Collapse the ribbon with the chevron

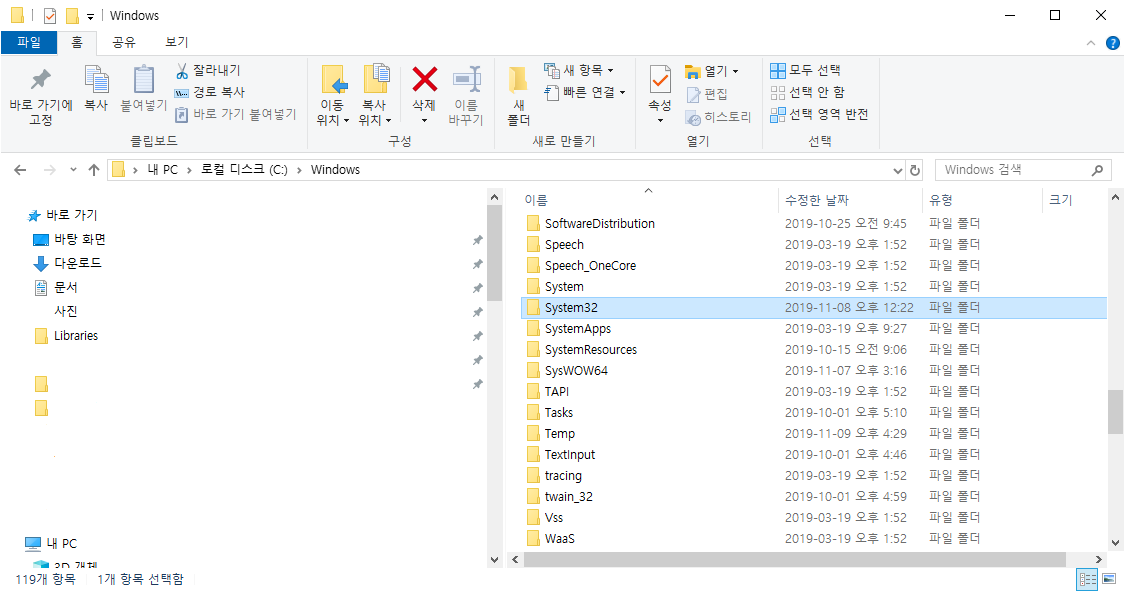(1091, 43)
